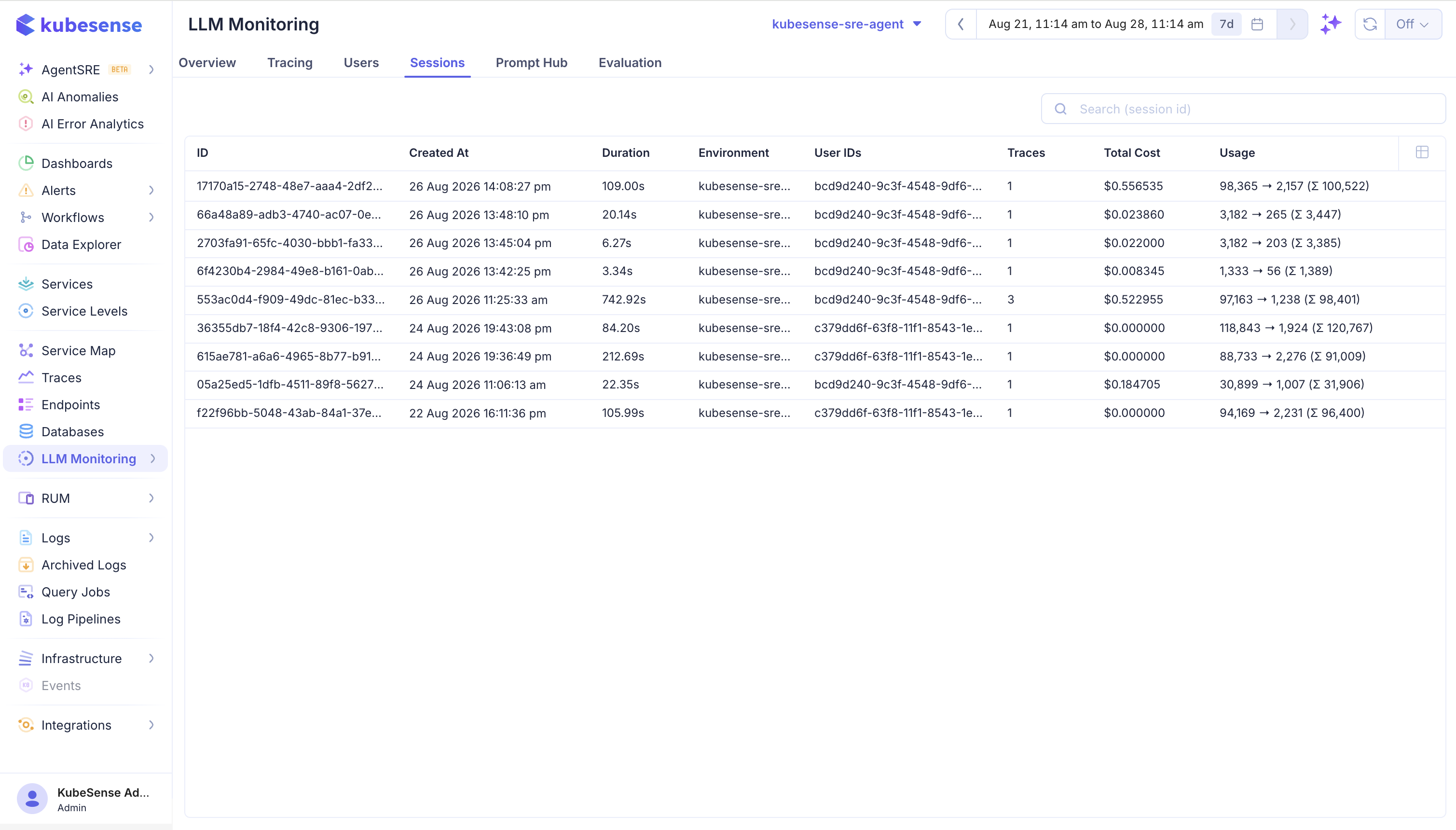Open KubeSense Admin user profile

pos(85,799)
